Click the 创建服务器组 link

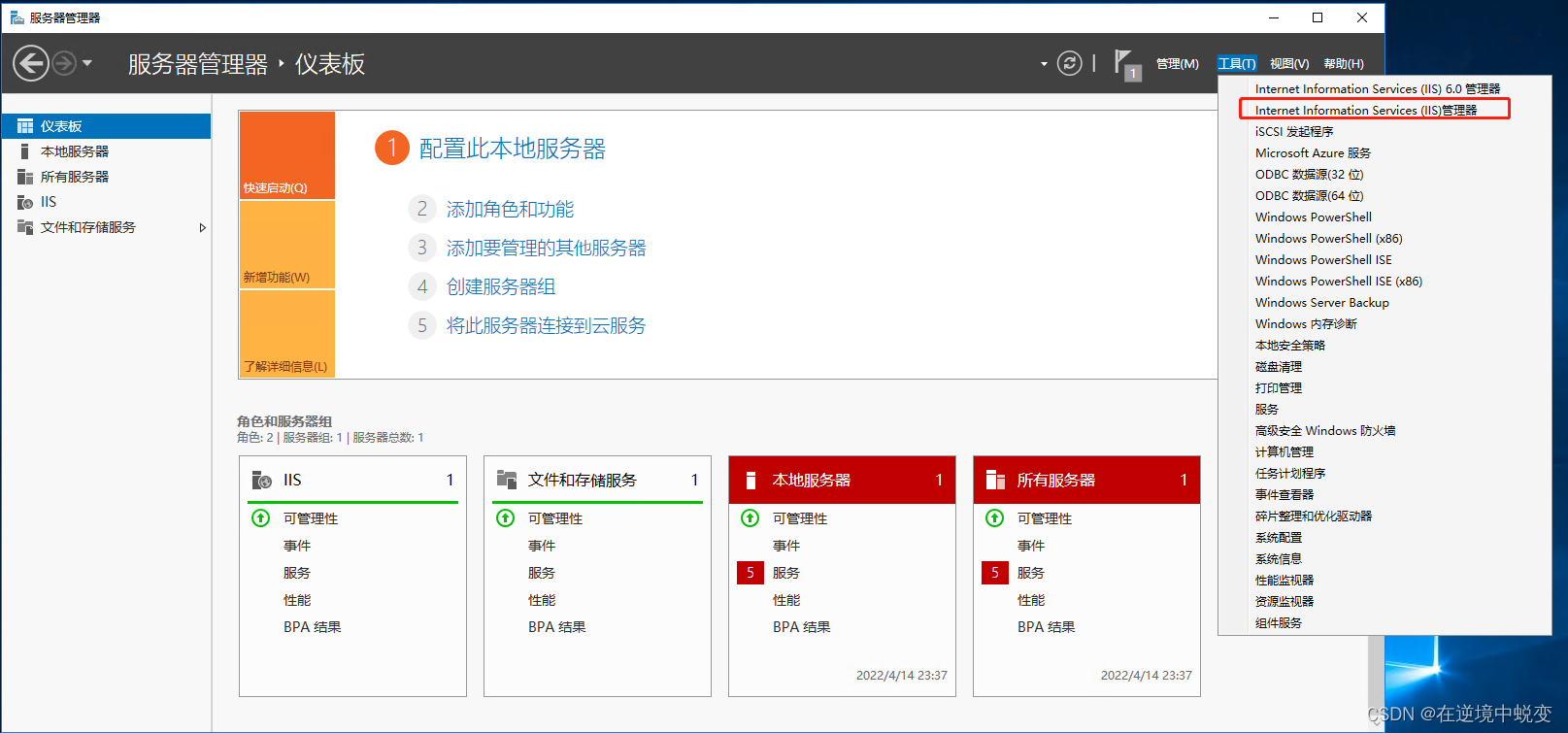pos(501,286)
